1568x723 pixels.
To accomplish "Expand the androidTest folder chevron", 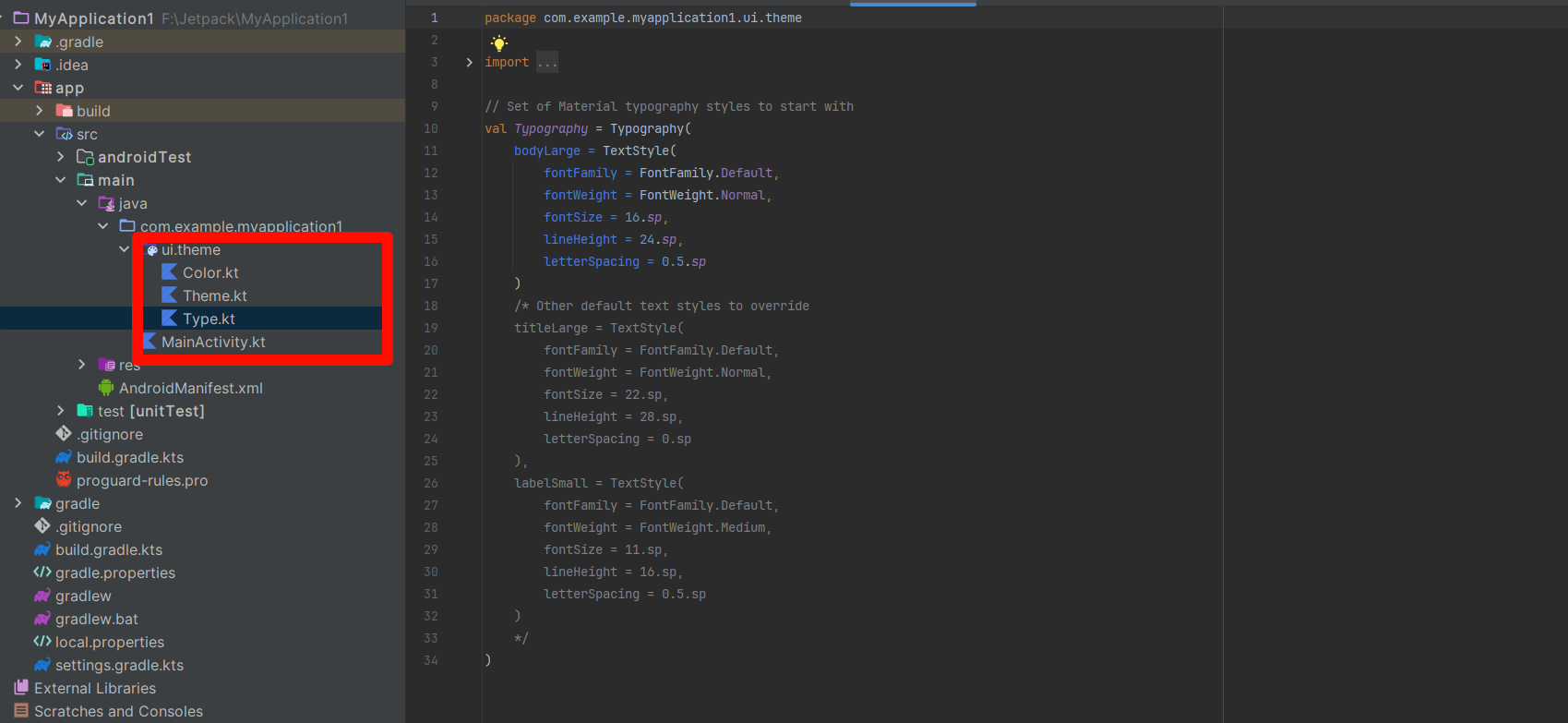I will pos(61,157).
